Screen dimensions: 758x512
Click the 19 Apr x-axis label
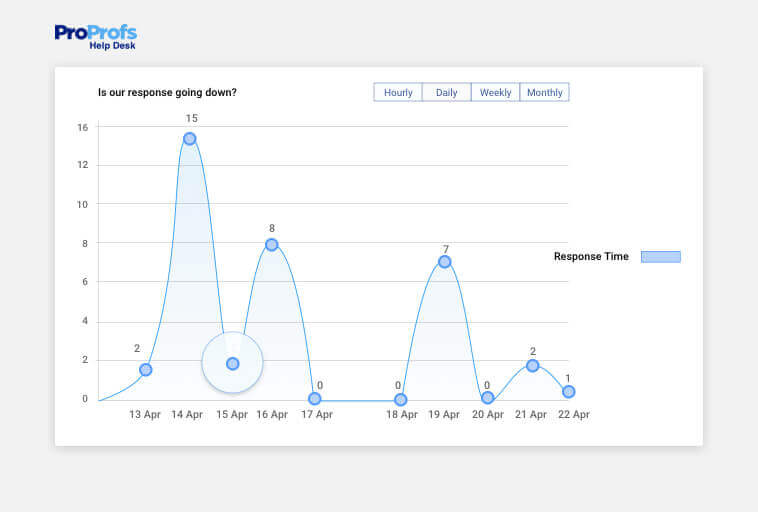tap(445, 415)
